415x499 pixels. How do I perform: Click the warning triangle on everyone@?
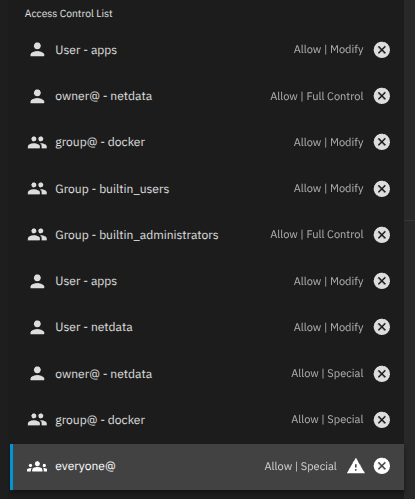click(x=356, y=466)
